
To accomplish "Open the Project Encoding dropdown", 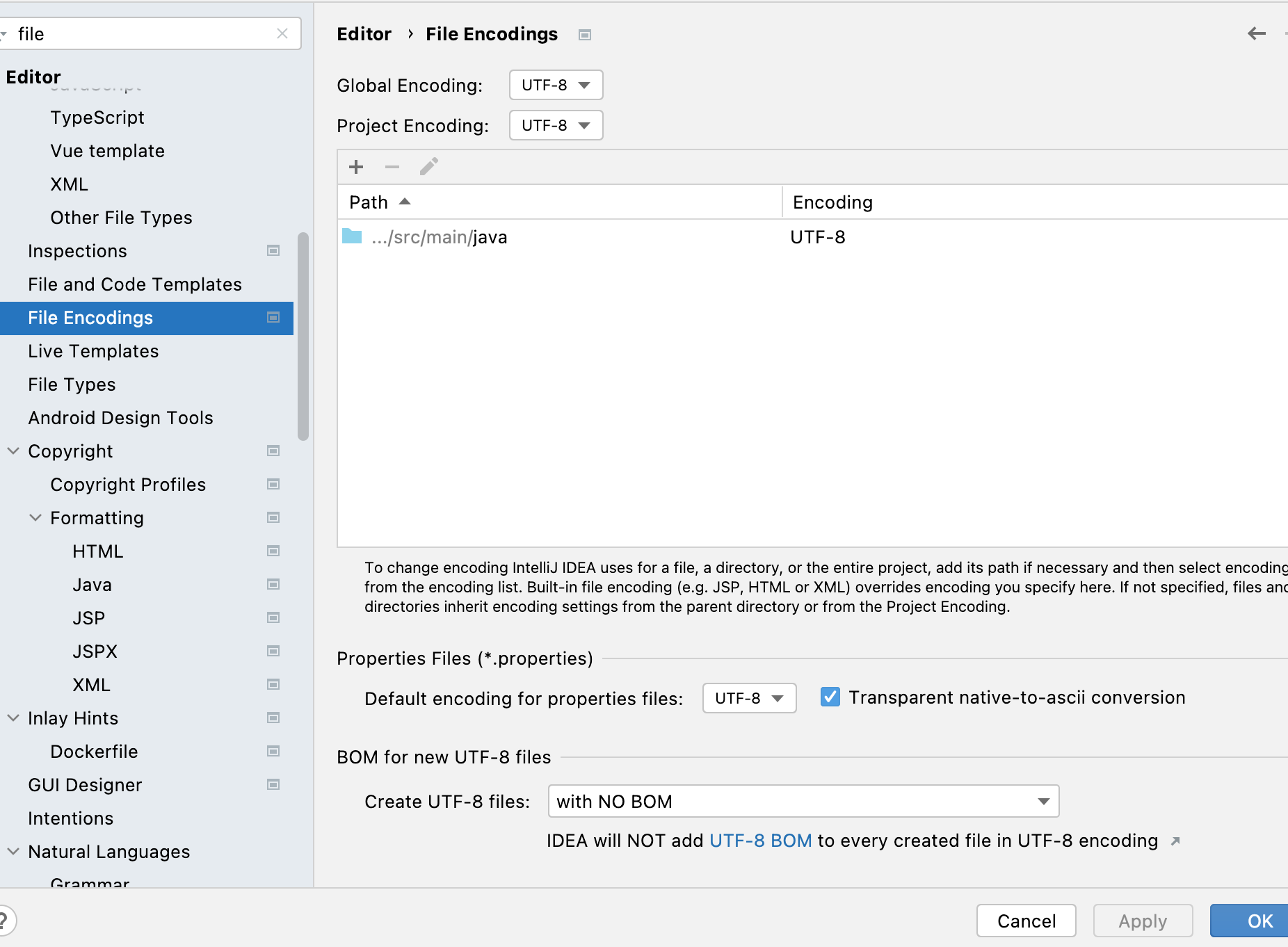I will 556,125.
